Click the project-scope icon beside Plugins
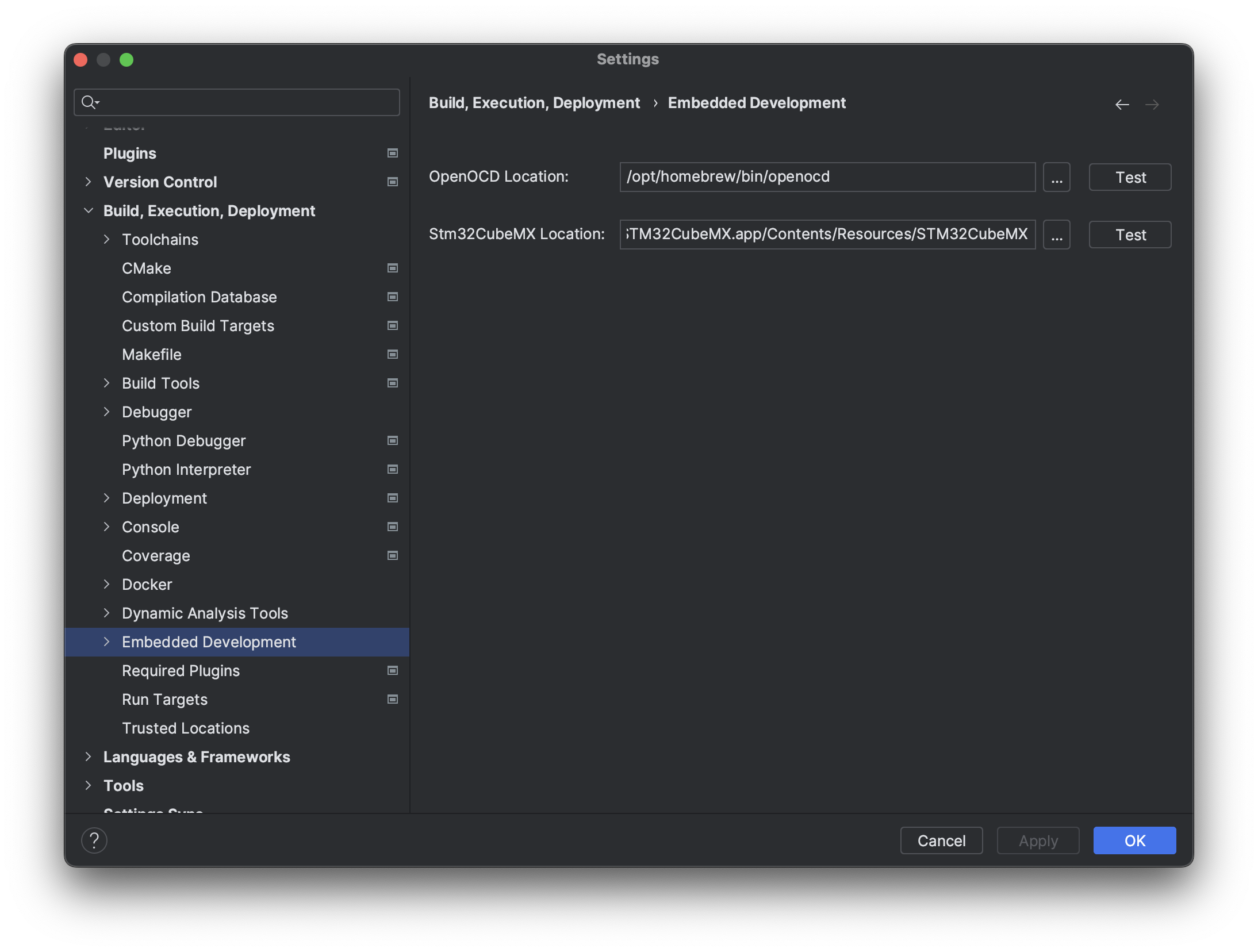This screenshot has height=952, width=1258. (392, 153)
